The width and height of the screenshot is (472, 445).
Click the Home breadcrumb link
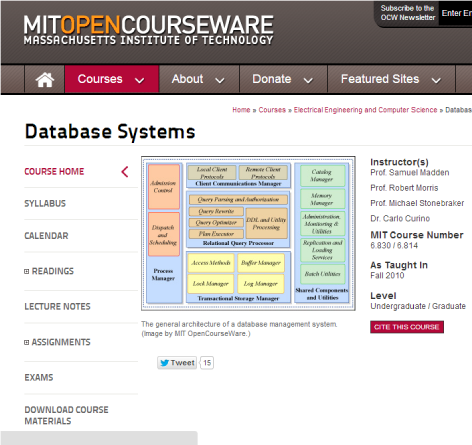(241, 110)
